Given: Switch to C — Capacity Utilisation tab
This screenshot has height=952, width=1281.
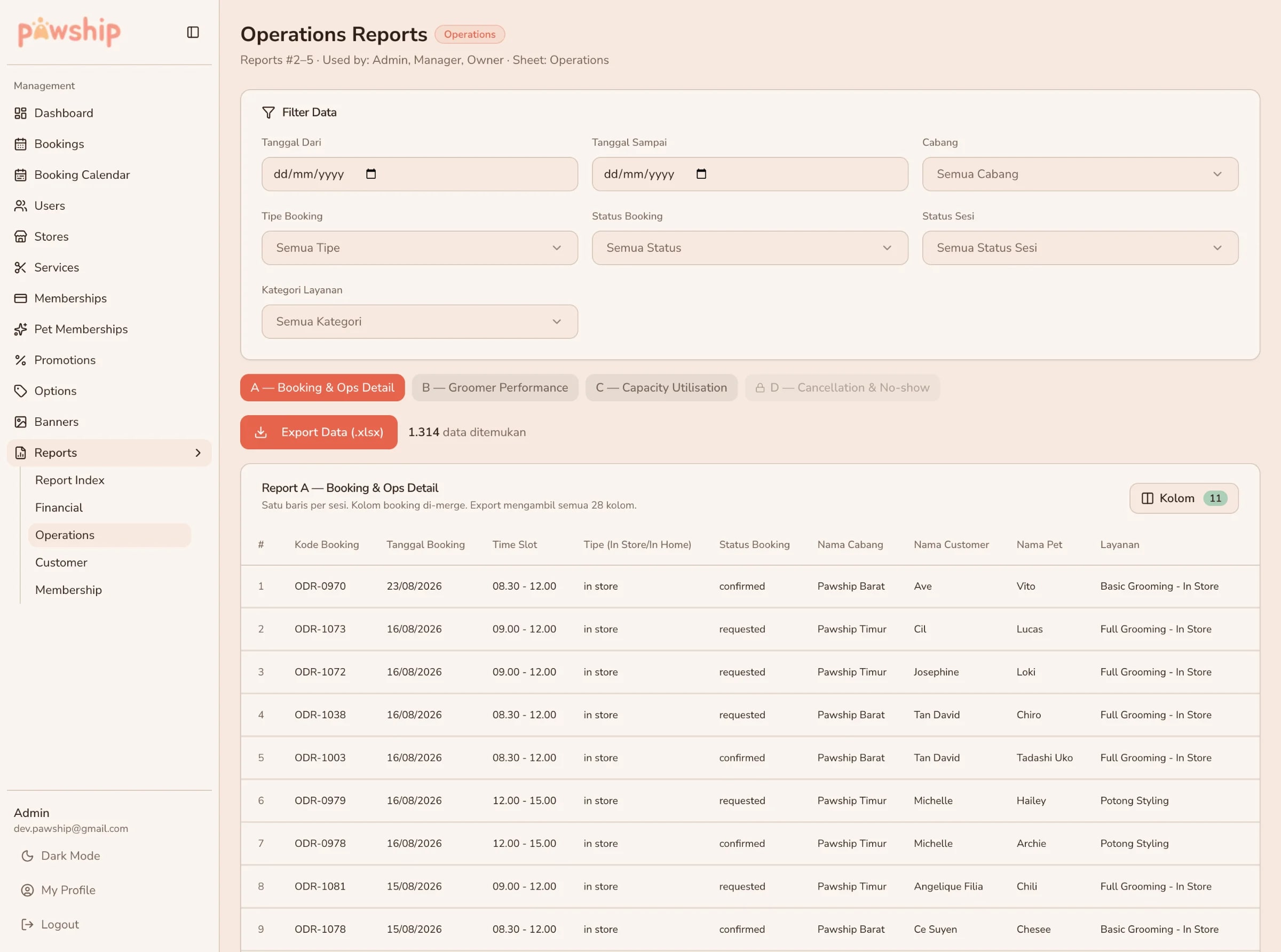Looking at the screenshot, I should pyautogui.click(x=661, y=388).
